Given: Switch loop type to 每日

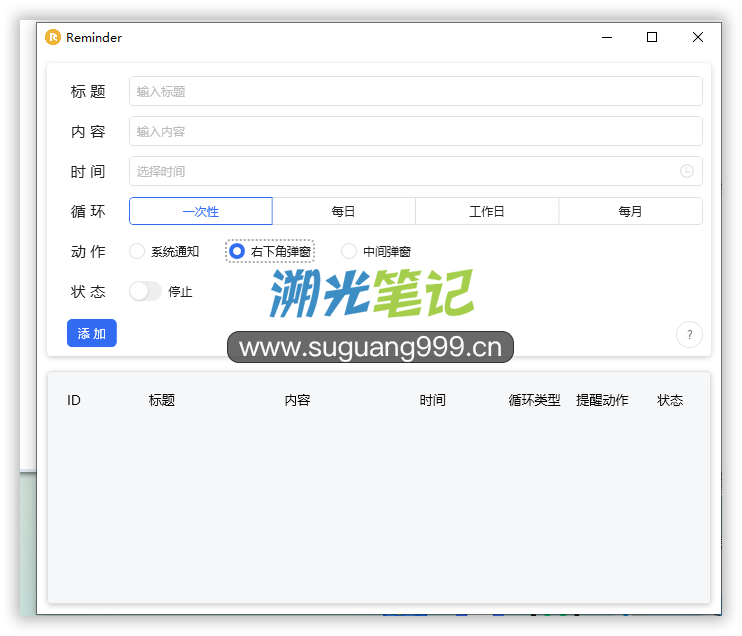Looking at the screenshot, I should point(343,211).
